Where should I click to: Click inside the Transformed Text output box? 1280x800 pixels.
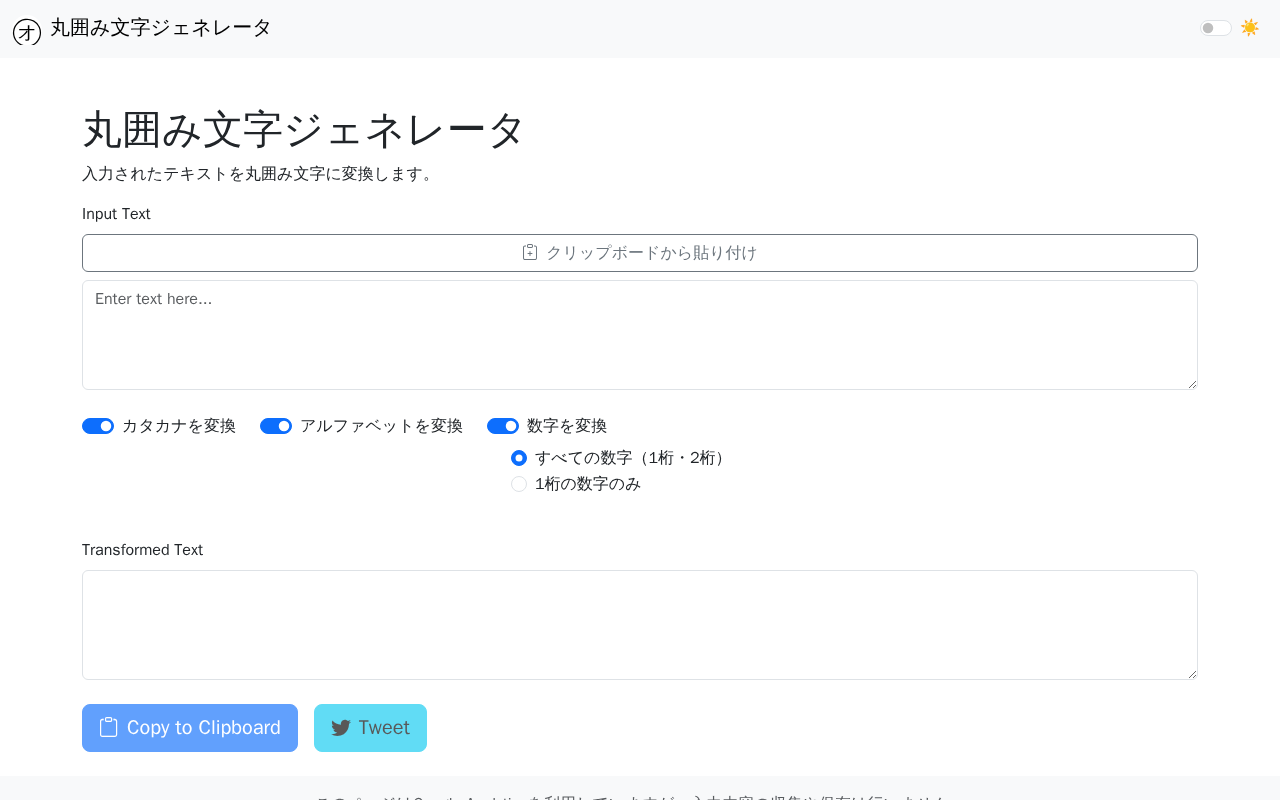pyautogui.click(x=640, y=625)
